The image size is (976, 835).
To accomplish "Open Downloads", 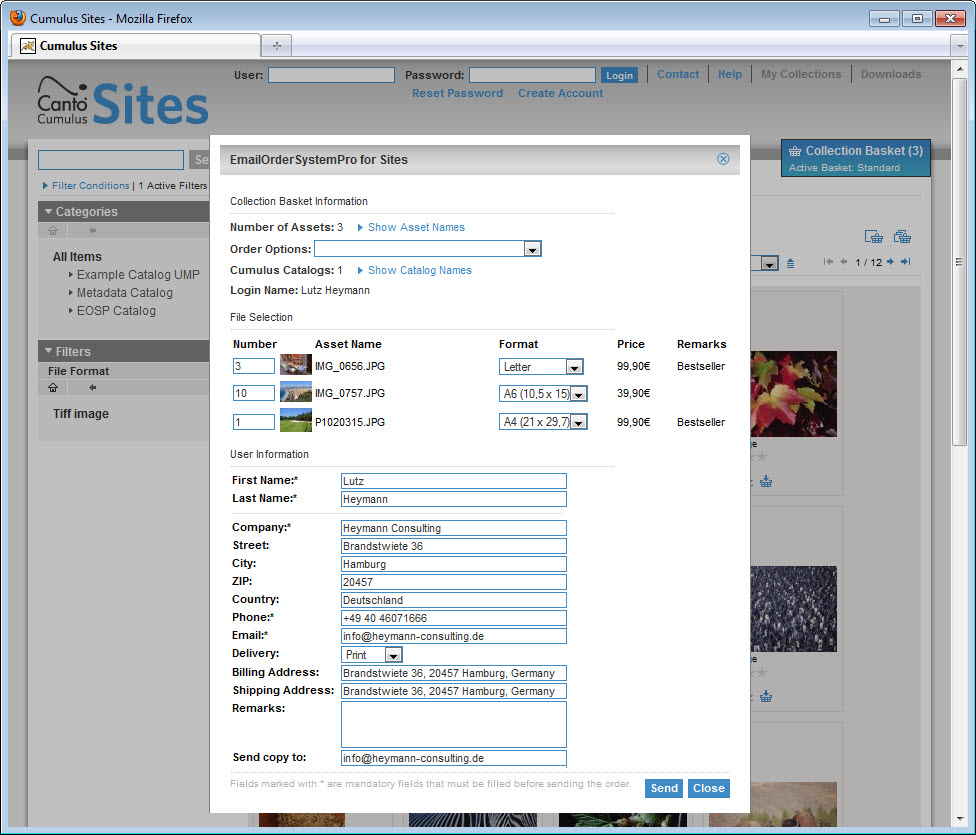I will pyautogui.click(x=891, y=74).
